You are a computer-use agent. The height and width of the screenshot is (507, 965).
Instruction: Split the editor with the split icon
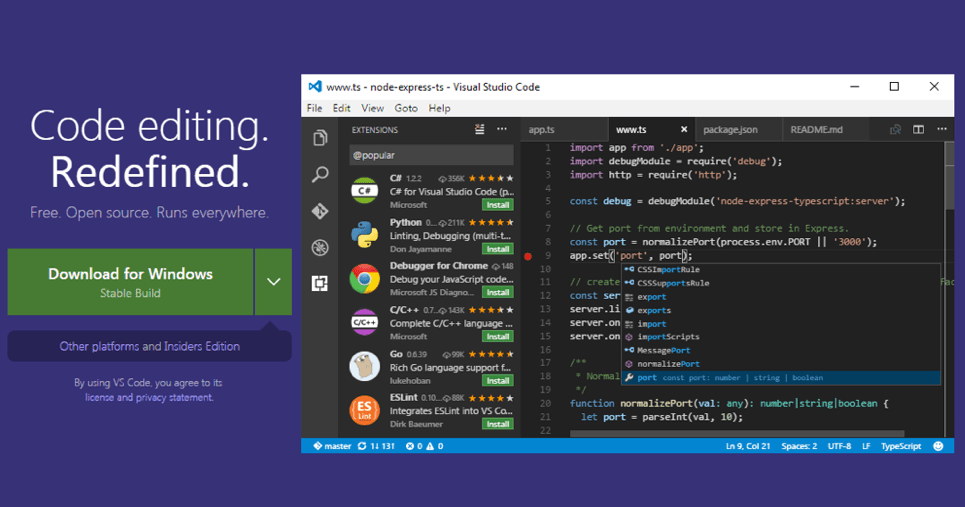tap(918, 129)
